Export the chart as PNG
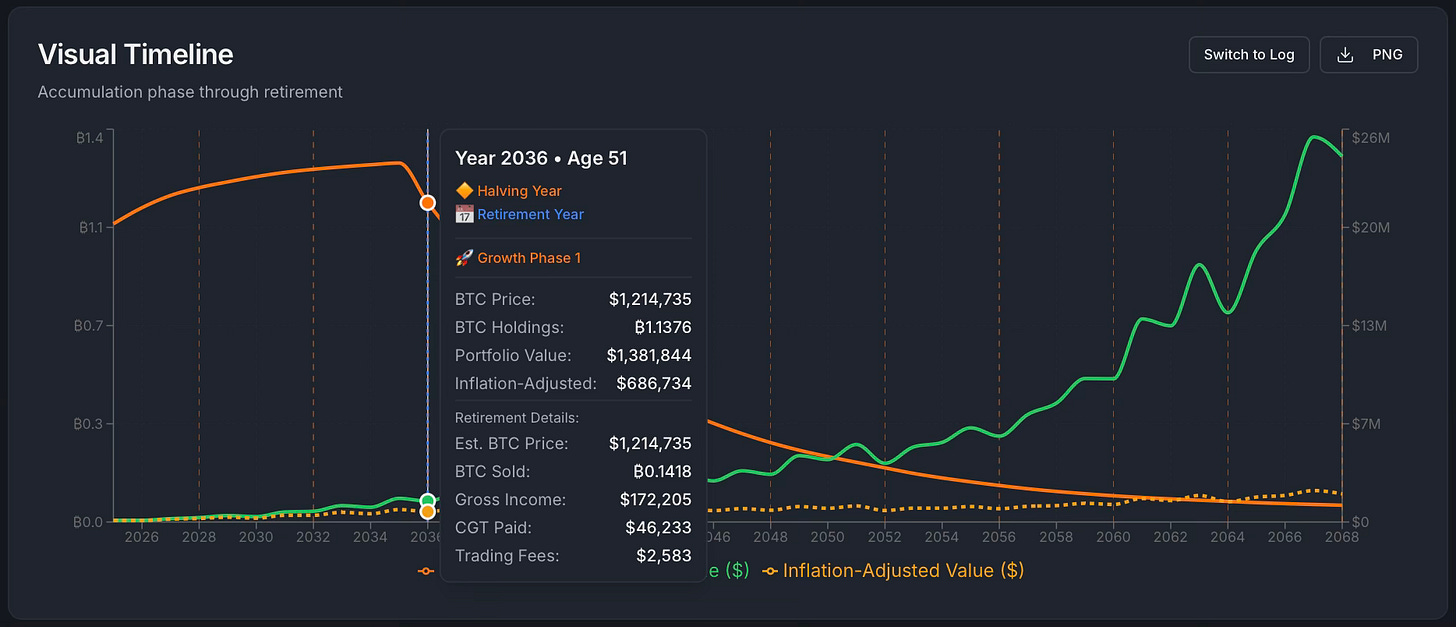The width and height of the screenshot is (1456, 627). (1369, 54)
